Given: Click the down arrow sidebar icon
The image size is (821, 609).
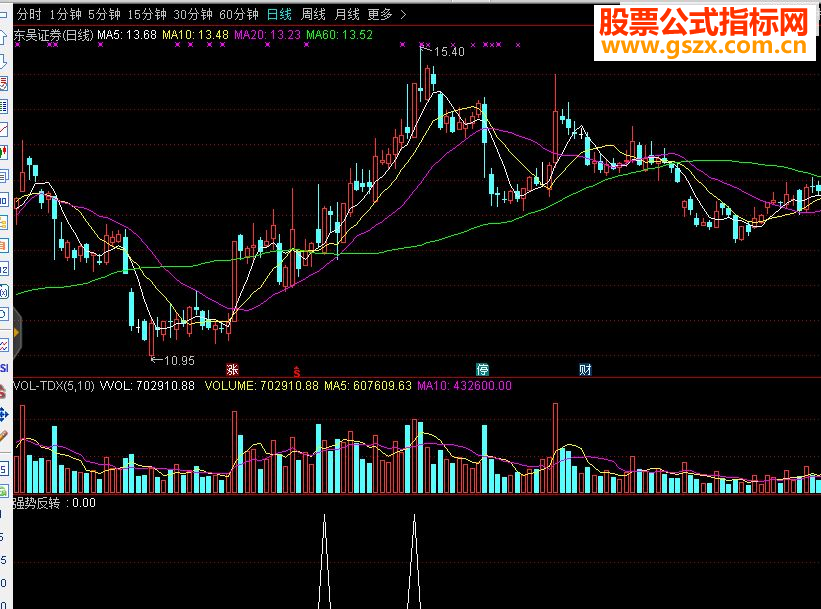Looking at the screenshot, I should 4,61.
